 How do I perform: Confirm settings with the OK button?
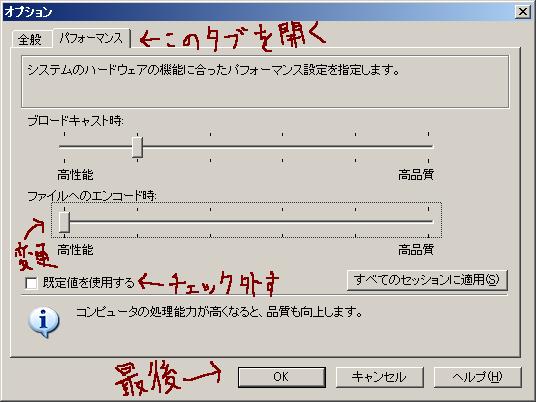282,377
